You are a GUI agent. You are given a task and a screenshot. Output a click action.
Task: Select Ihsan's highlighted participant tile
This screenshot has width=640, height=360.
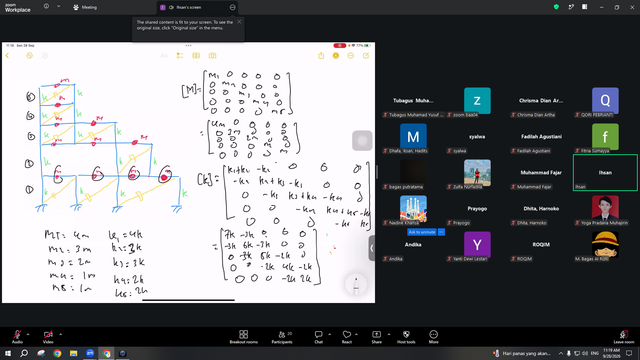pos(605,172)
